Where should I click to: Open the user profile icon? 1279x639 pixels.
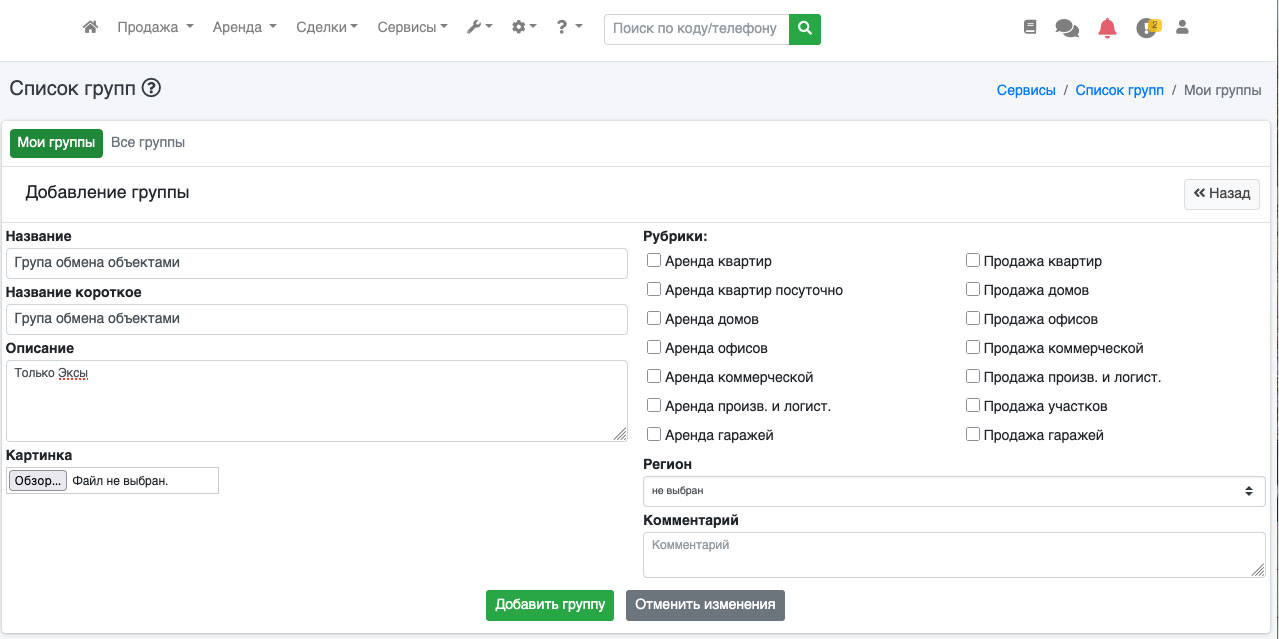[1182, 28]
